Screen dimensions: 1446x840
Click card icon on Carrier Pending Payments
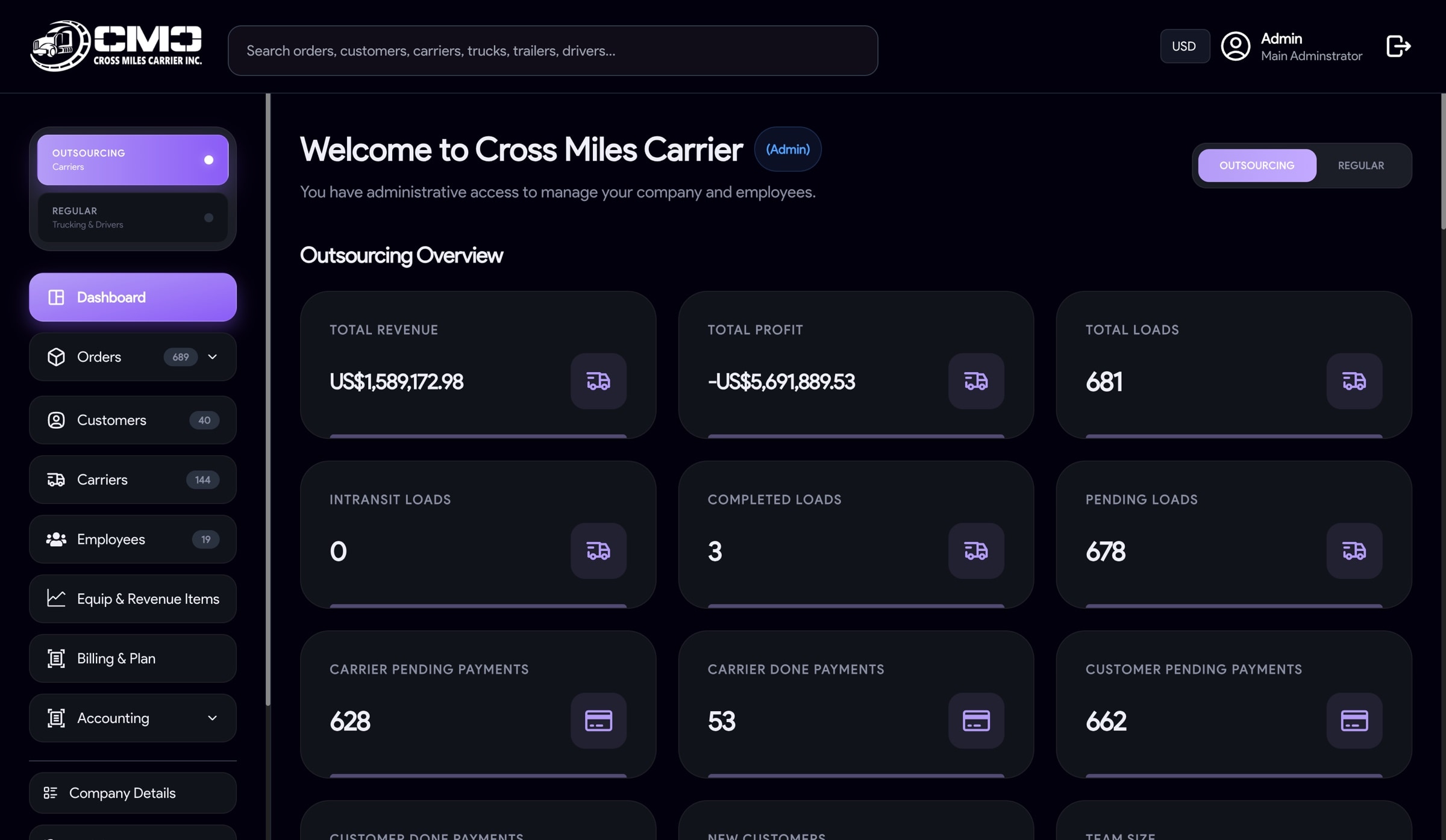point(598,721)
